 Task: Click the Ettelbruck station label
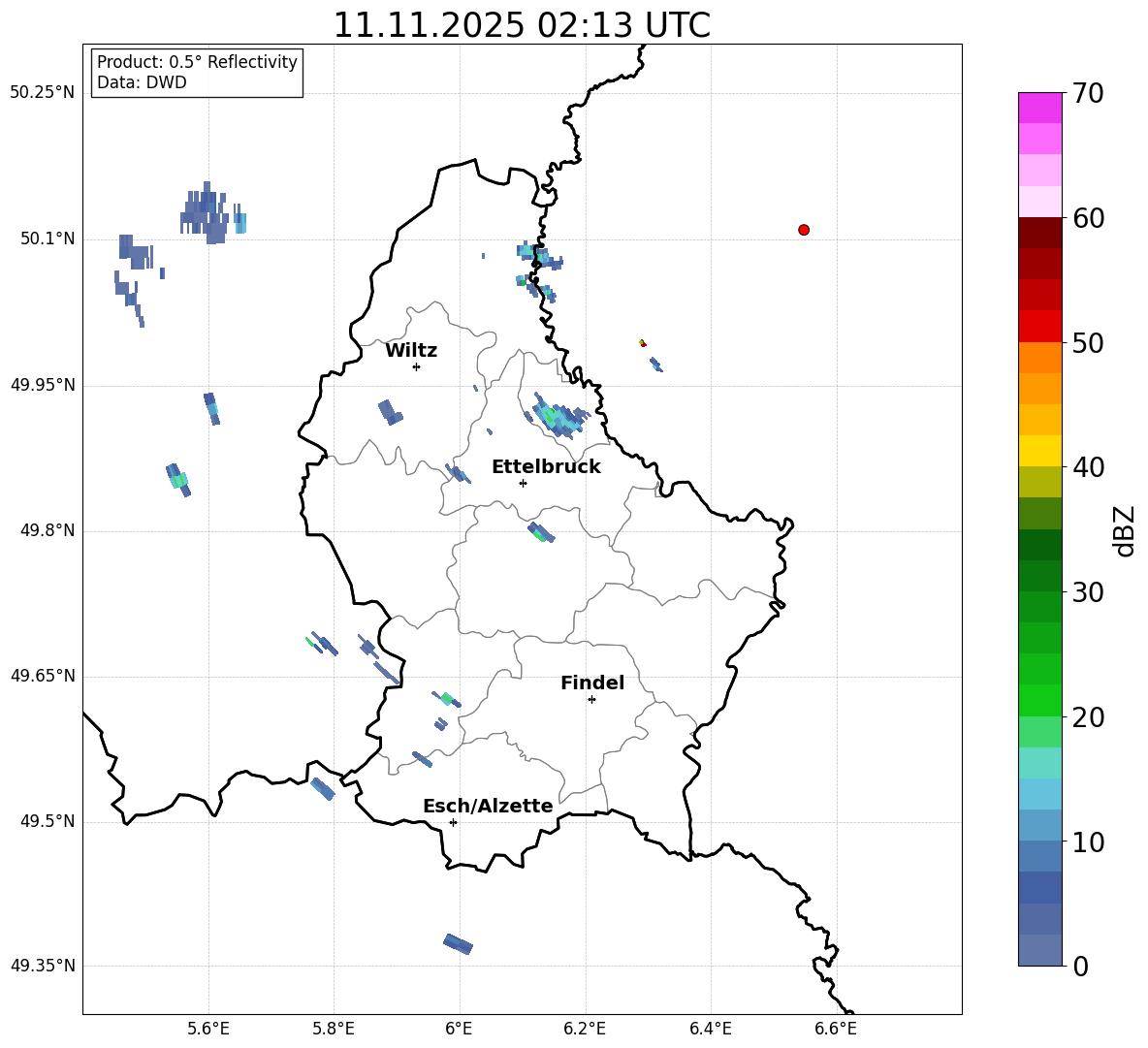pyautogui.click(x=546, y=467)
